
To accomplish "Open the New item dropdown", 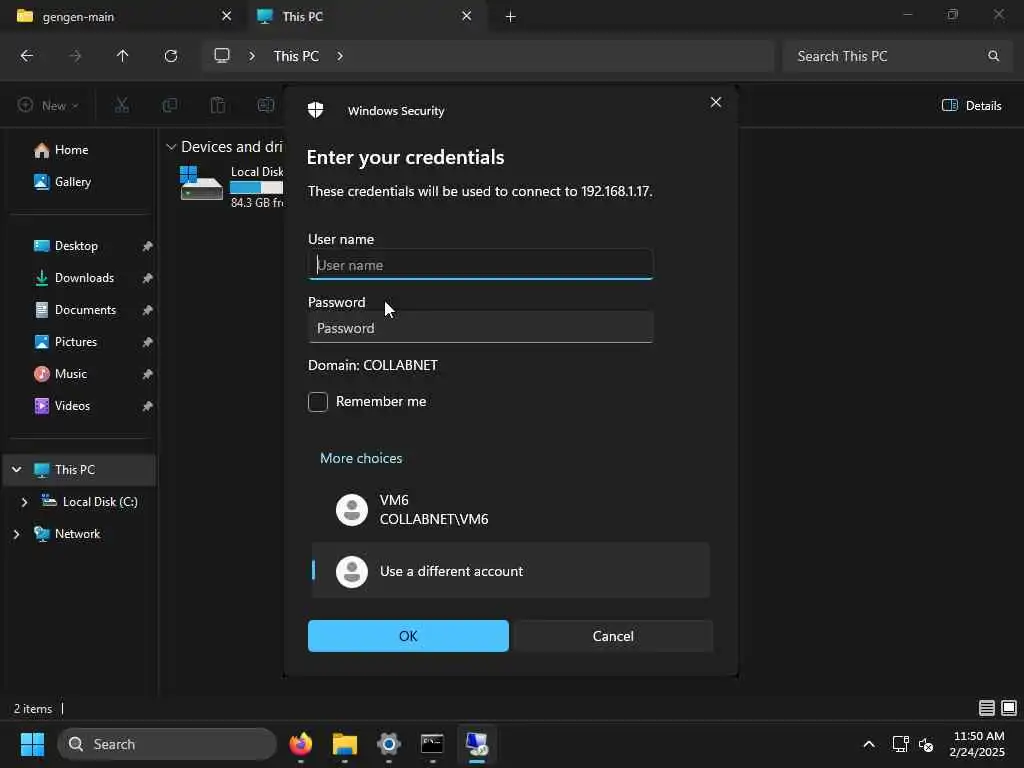I will coord(48,105).
